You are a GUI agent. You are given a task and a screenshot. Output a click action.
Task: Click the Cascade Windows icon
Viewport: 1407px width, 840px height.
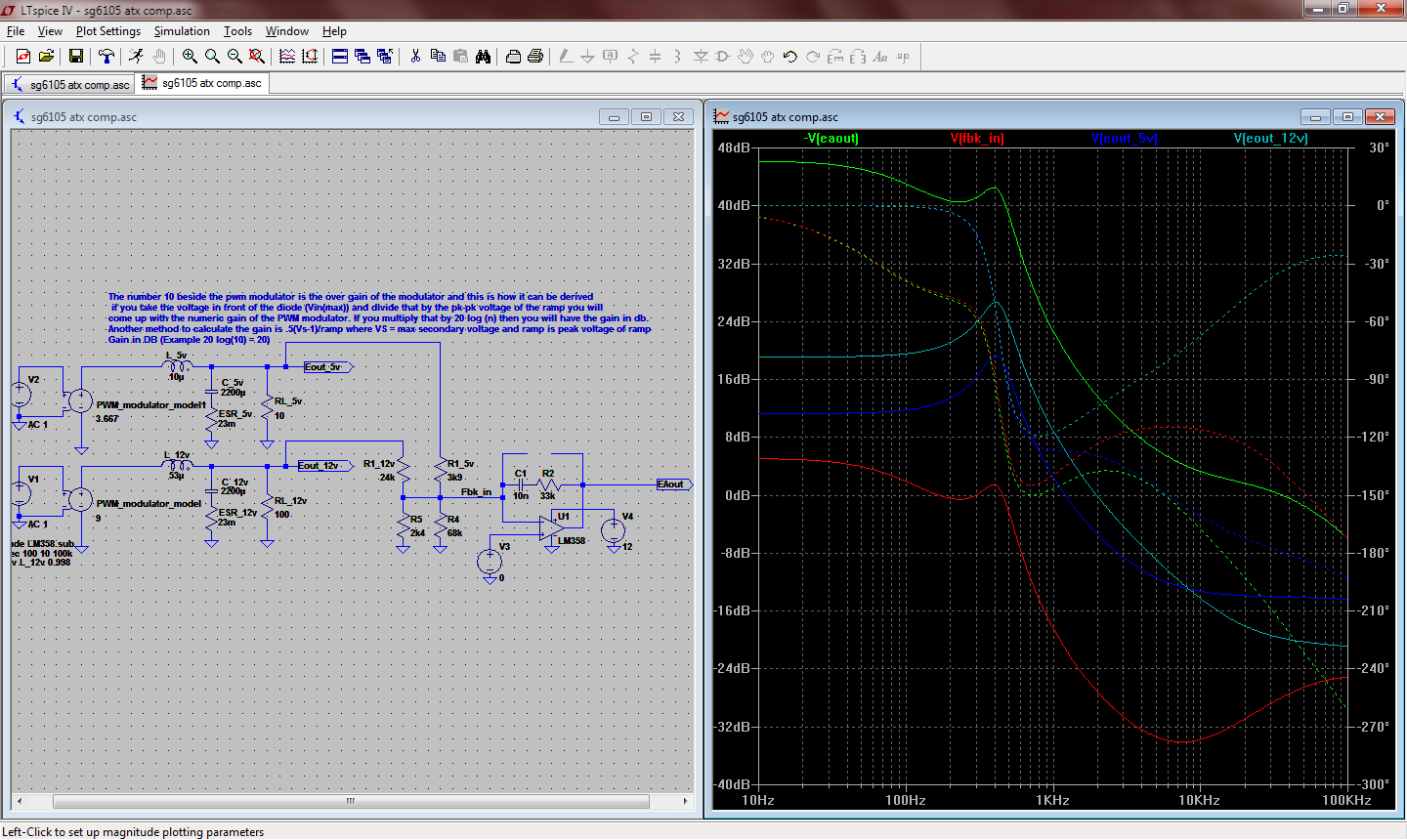coord(362,57)
